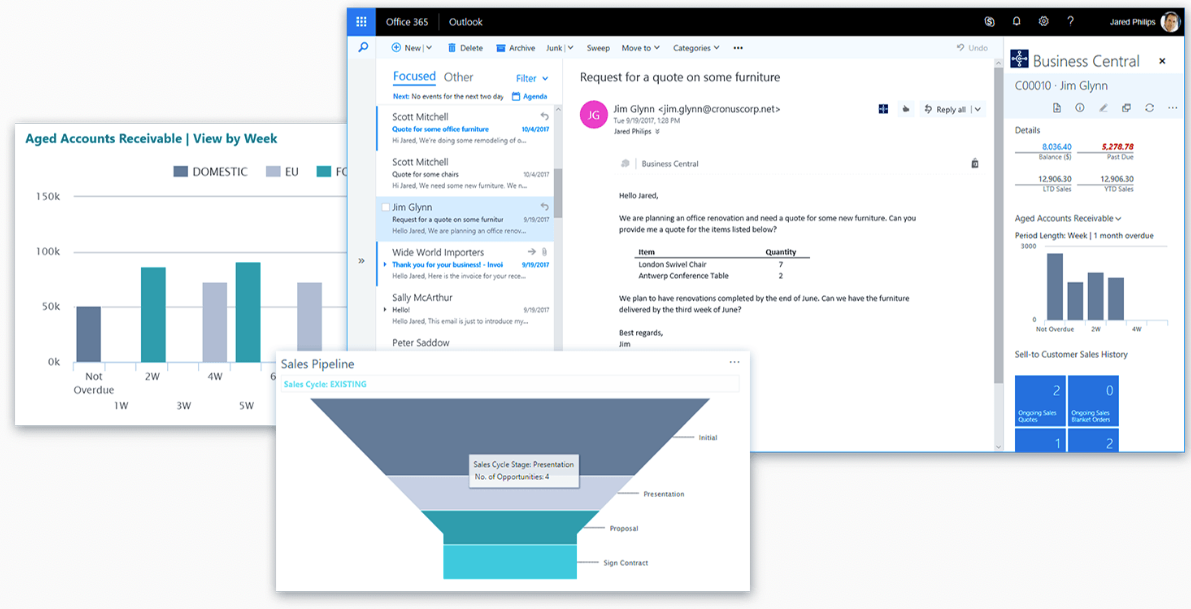Open the notifications bell
Viewport: 1191px width, 609px height.
click(x=1016, y=21)
